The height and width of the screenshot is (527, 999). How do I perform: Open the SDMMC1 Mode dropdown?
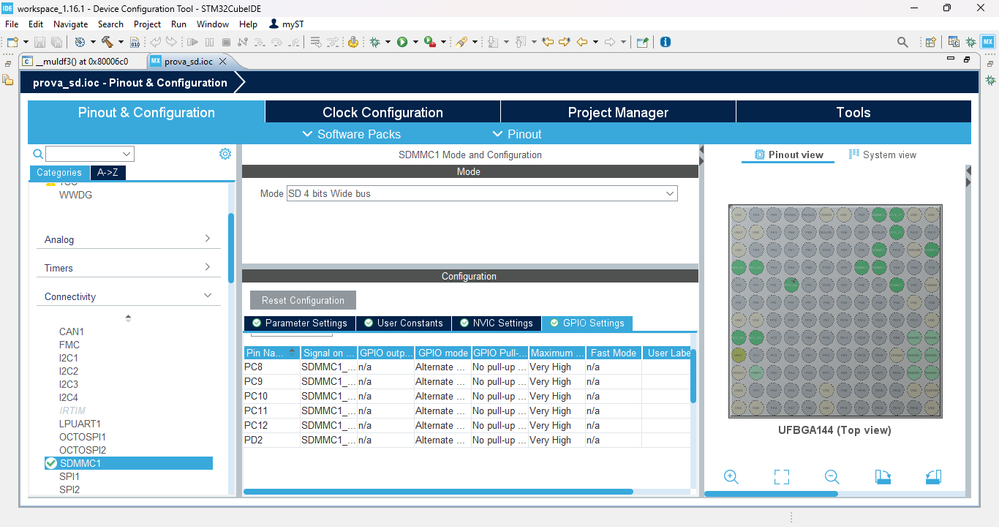pos(482,194)
